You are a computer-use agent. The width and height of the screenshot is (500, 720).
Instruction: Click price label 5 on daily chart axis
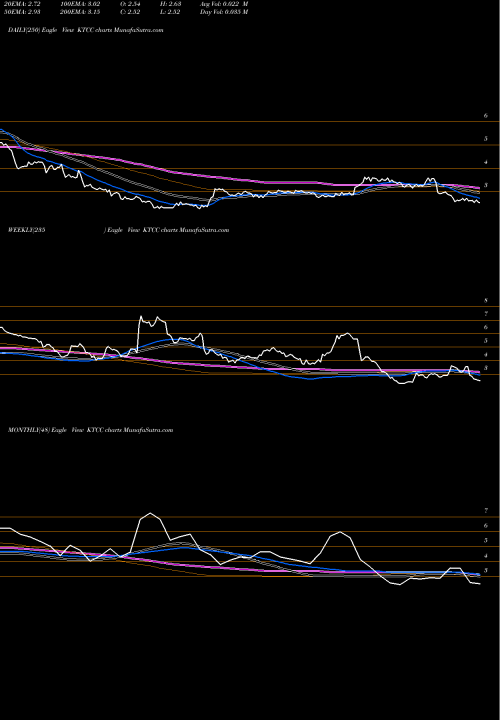[486, 139]
